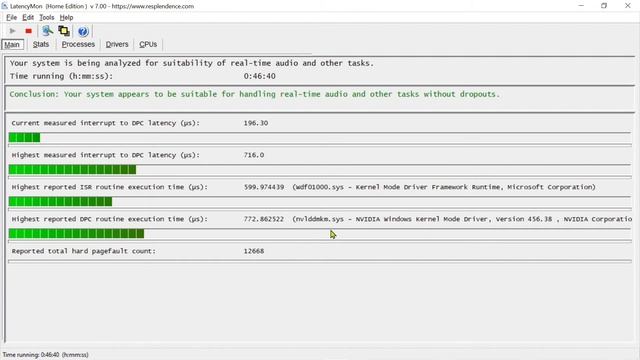The image size is (640, 360).
Task: Click the LatencyMon title bar app icon
Action: (4, 6)
